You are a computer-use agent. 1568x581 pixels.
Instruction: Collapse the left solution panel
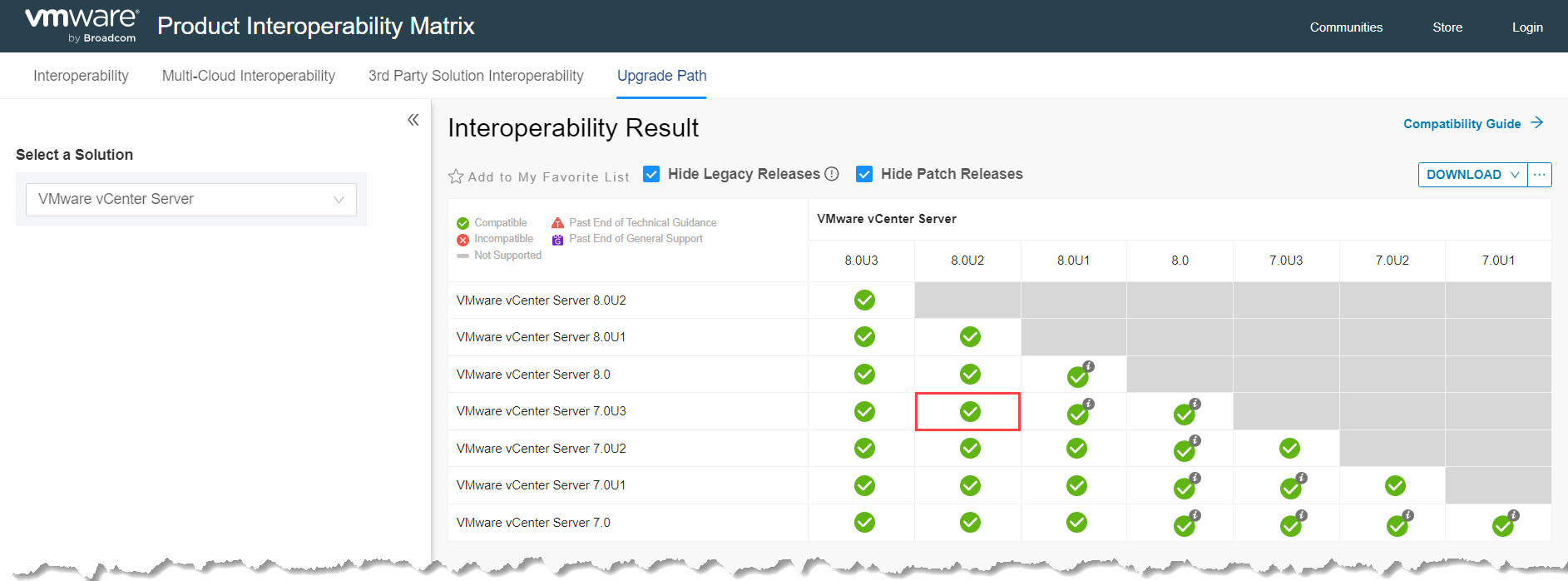413,120
